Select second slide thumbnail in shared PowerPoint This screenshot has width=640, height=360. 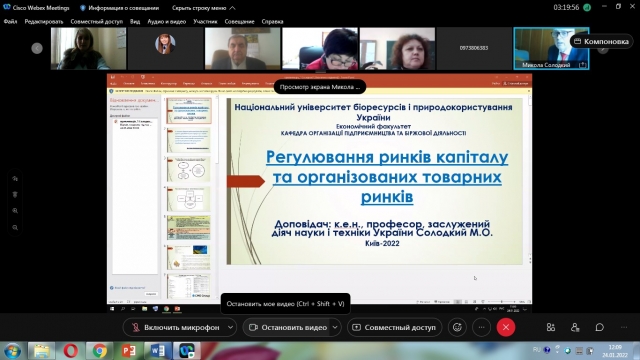tap(189, 140)
